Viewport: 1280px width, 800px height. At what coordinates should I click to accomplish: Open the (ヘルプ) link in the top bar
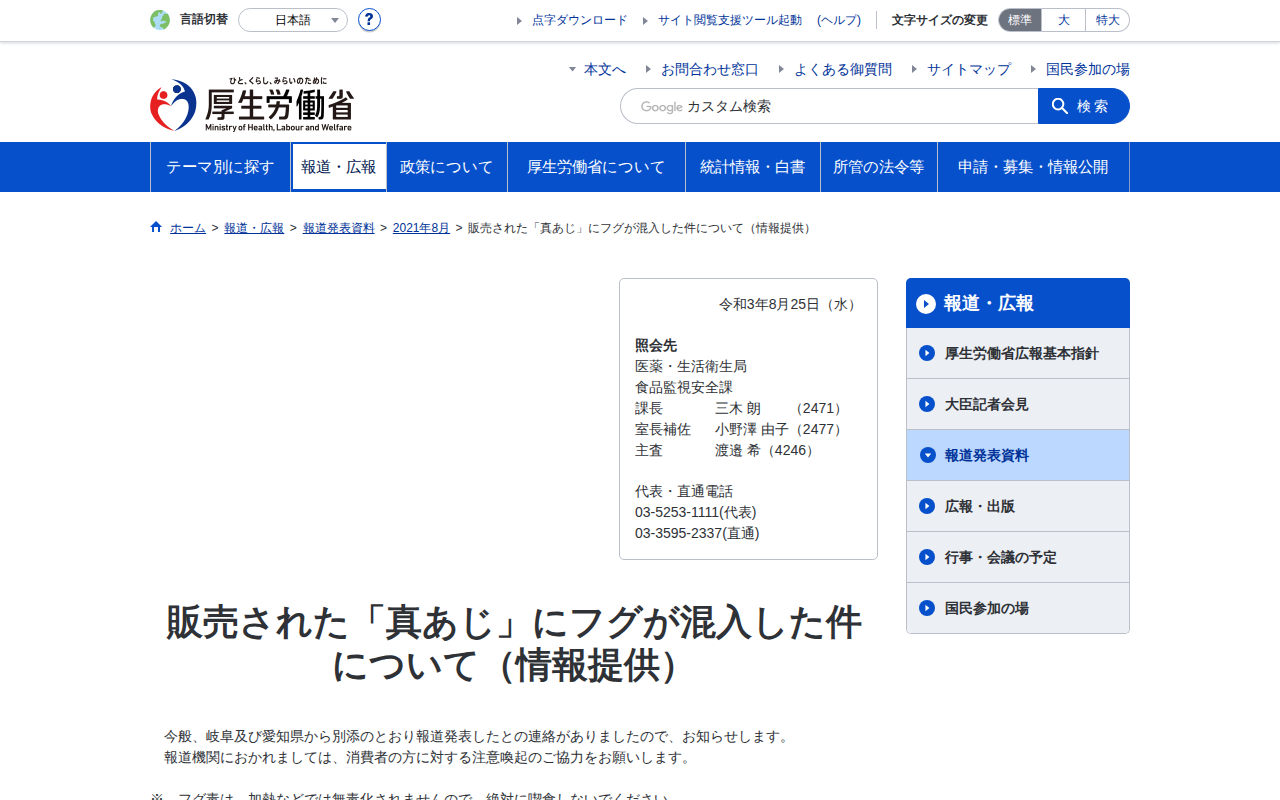tap(839, 20)
